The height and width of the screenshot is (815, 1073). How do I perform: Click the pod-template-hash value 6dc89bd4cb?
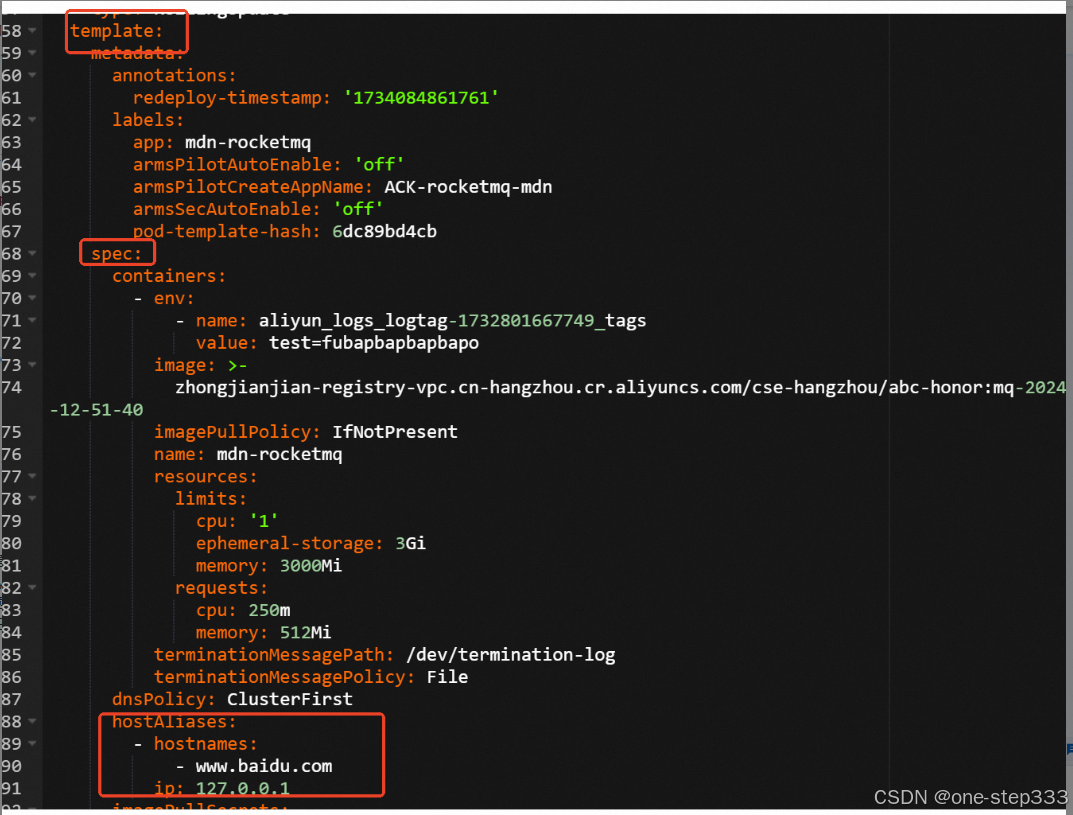384,231
